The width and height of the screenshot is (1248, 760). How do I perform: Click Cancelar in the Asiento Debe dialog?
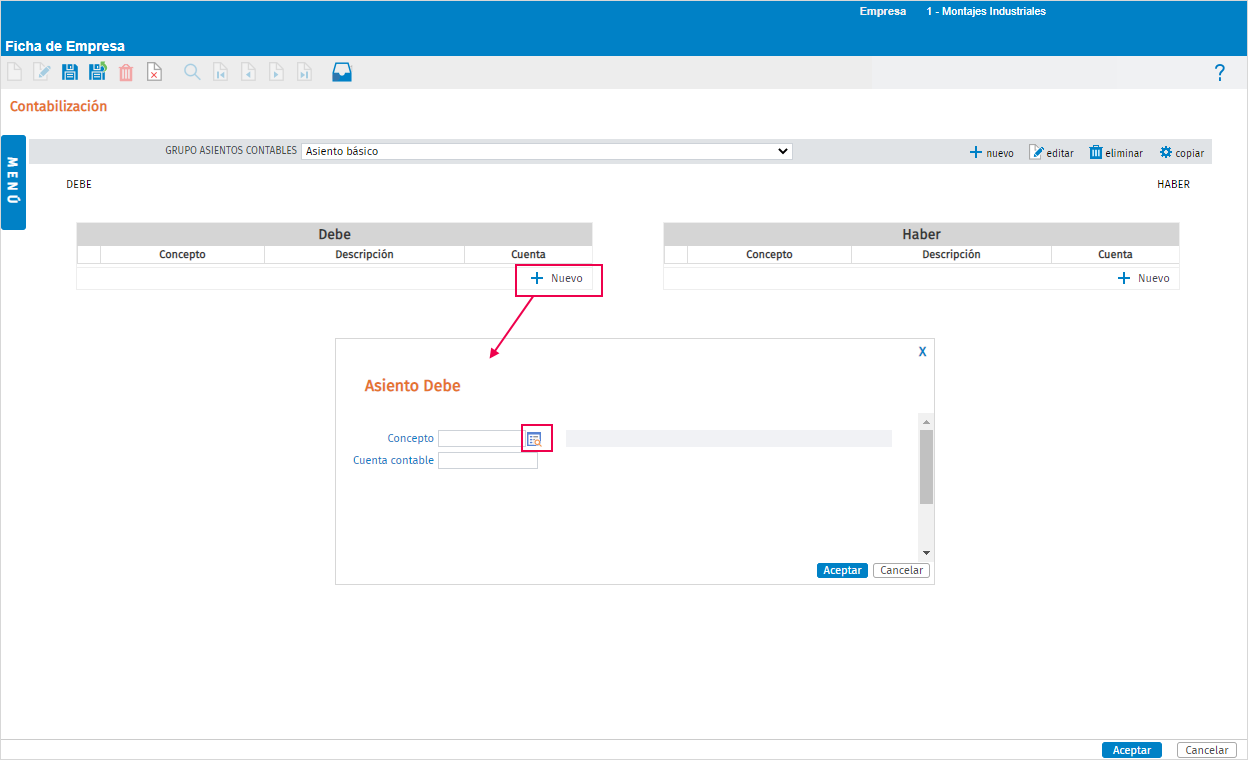(x=901, y=570)
